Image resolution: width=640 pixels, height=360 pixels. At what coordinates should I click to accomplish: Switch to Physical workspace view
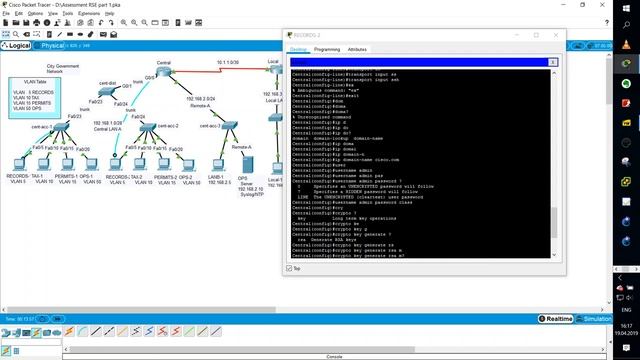49,45
